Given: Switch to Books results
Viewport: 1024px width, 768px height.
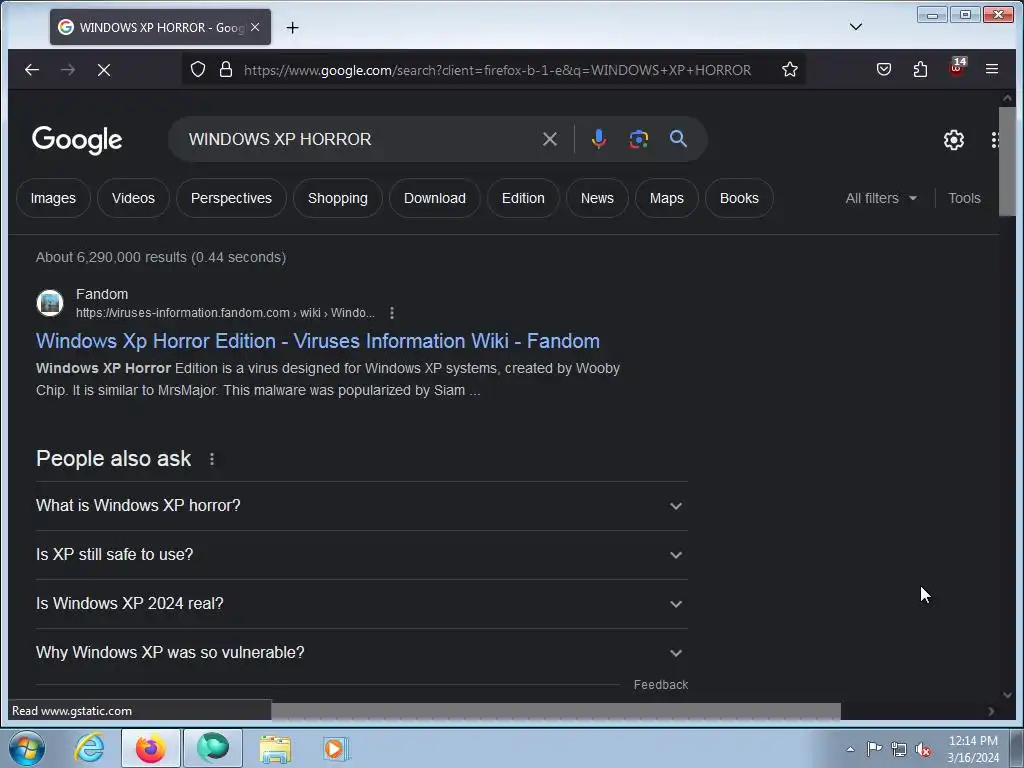Looking at the screenshot, I should (x=739, y=198).
